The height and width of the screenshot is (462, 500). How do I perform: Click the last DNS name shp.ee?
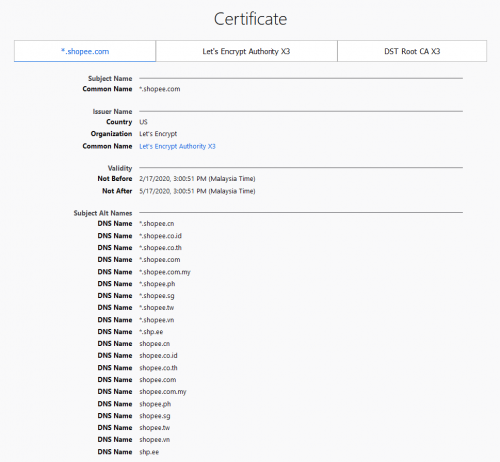(x=149, y=452)
